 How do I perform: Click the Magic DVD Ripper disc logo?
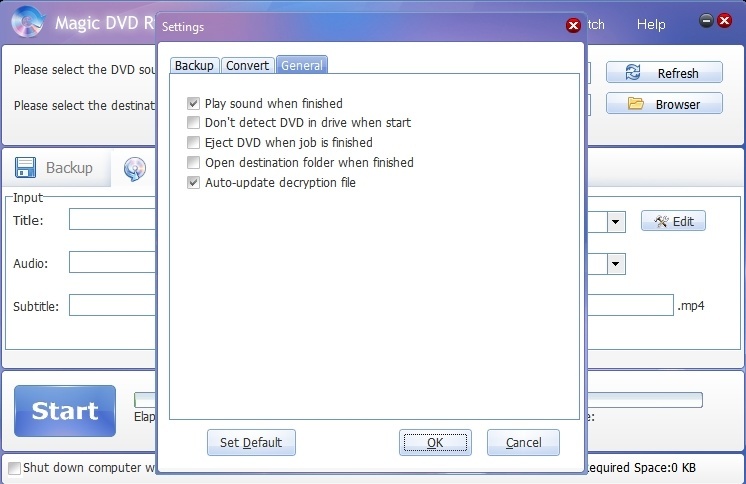click(x=28, y=22)
